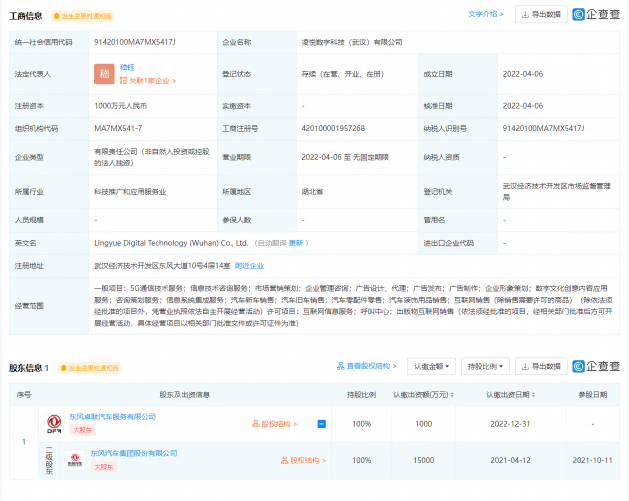Sort by the 认缴出资日期 column arrows
This screenshot has width=629, height=501.
[x=533, y=395]
